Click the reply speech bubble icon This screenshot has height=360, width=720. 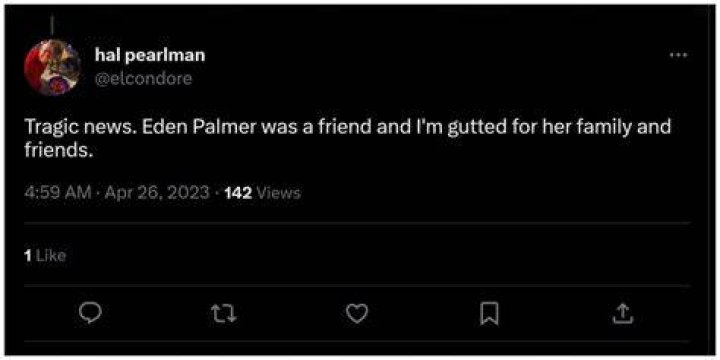90,314
